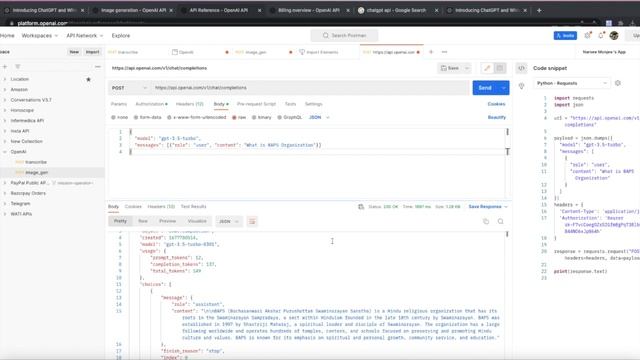Switch to the Headers request tab
Viewport: 640px width, 360px height.
click(x=189, y=104)
